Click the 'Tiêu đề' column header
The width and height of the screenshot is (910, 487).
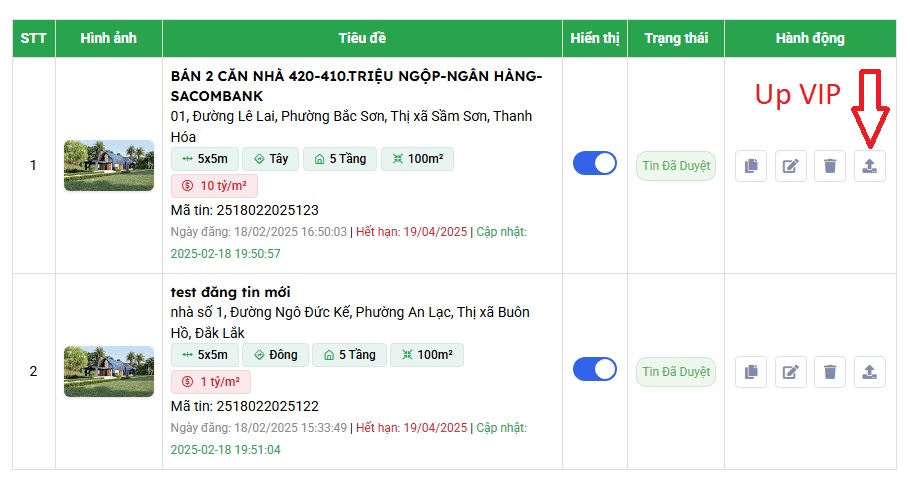click(362, 38)
